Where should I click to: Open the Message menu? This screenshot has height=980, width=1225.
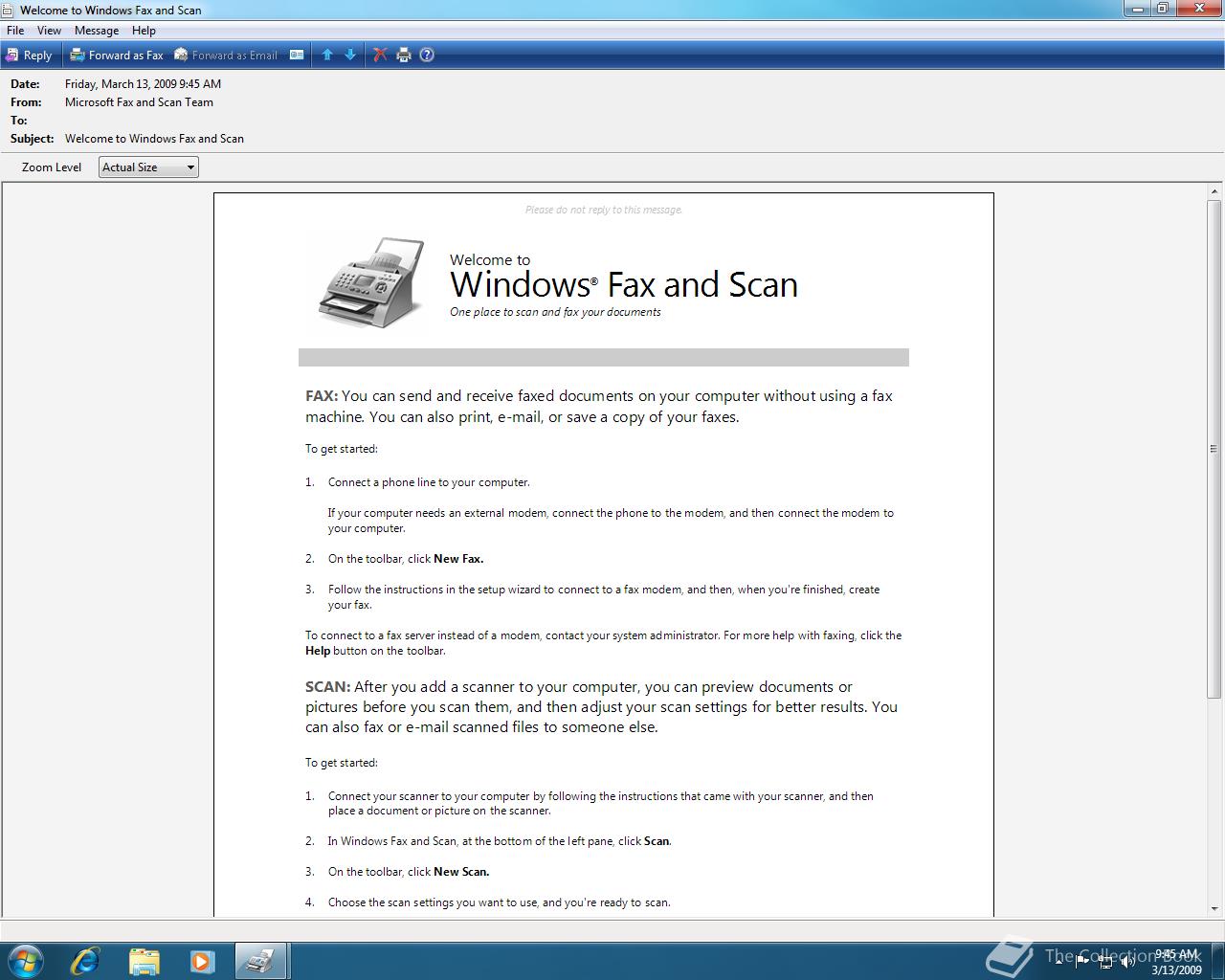pyautogui.click(x=97, y=31)
